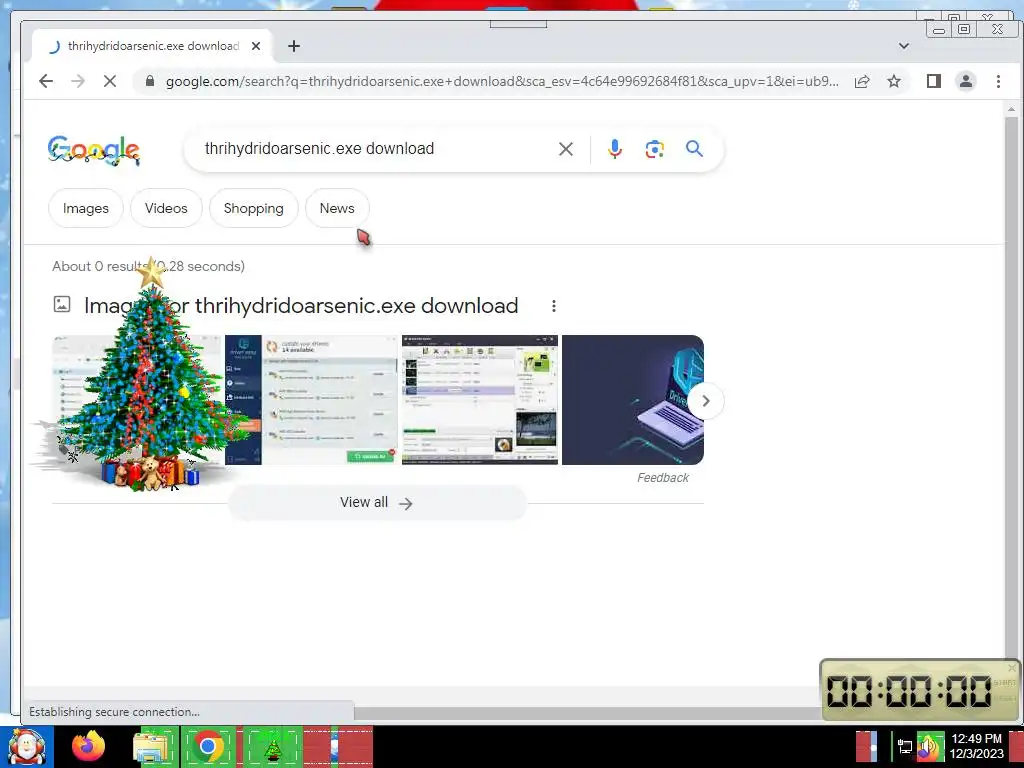The height and width of the screenshot is (768, 1024).
Task: Click the images section icon
Action: 62,304
